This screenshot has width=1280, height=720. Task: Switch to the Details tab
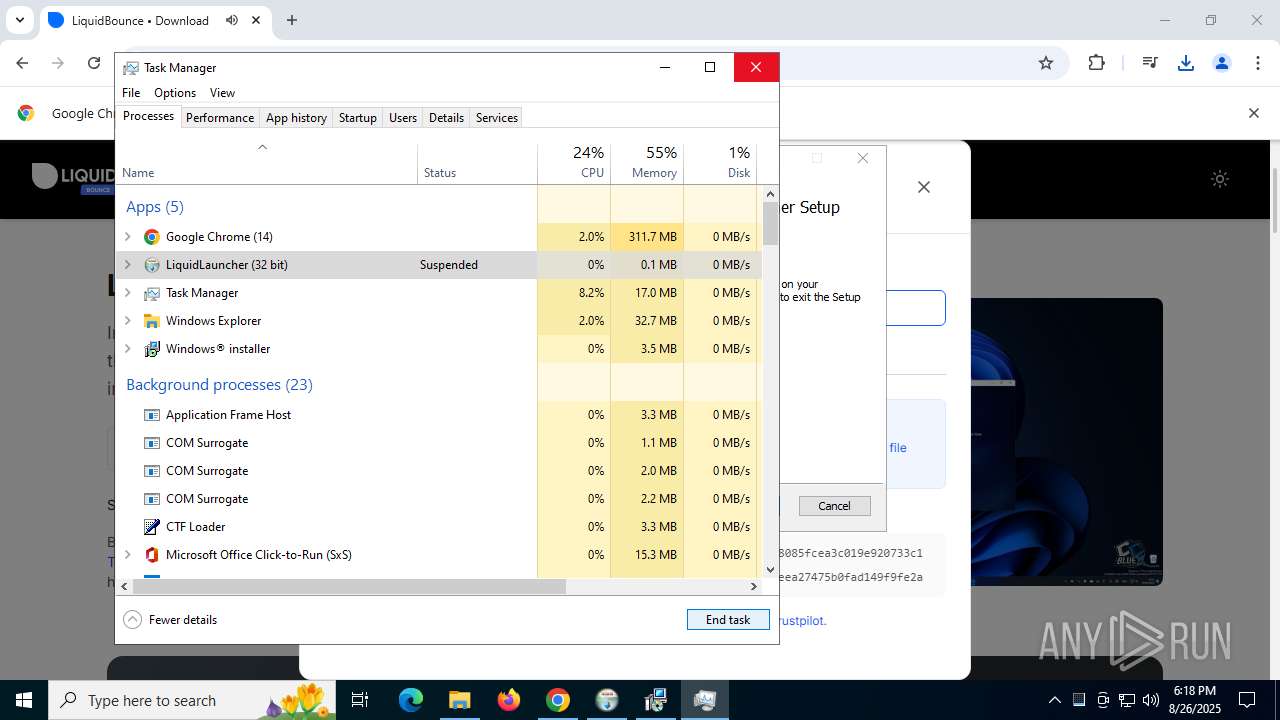(x=446, y=118)
